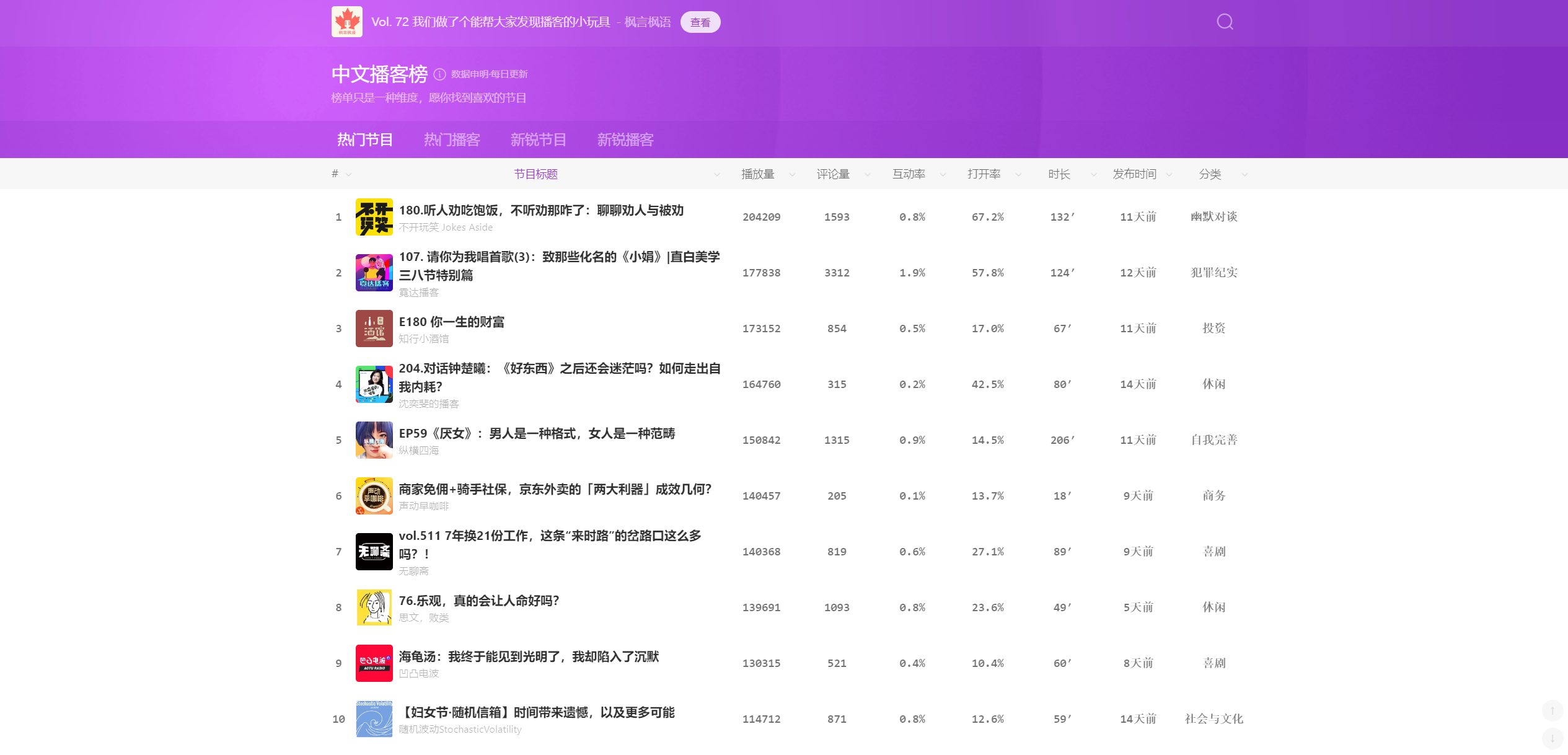Switch to the 热门播客 tab
This screenshot has height=755, width=1568.
pyautogui.click(x=452, y=140)
